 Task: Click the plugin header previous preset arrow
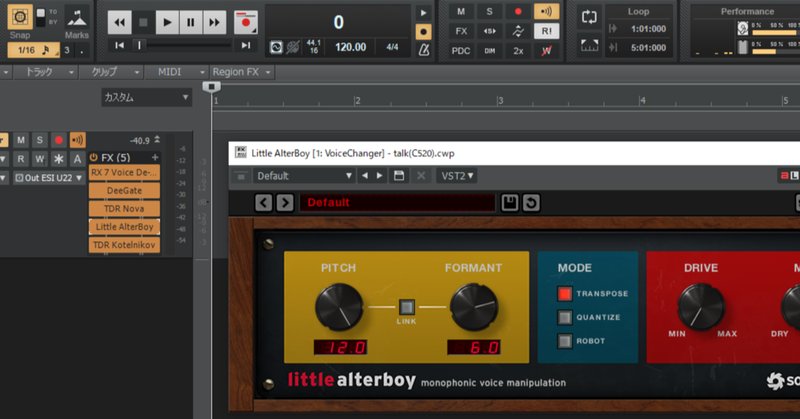pyautogui.click(x=365, y=176)
